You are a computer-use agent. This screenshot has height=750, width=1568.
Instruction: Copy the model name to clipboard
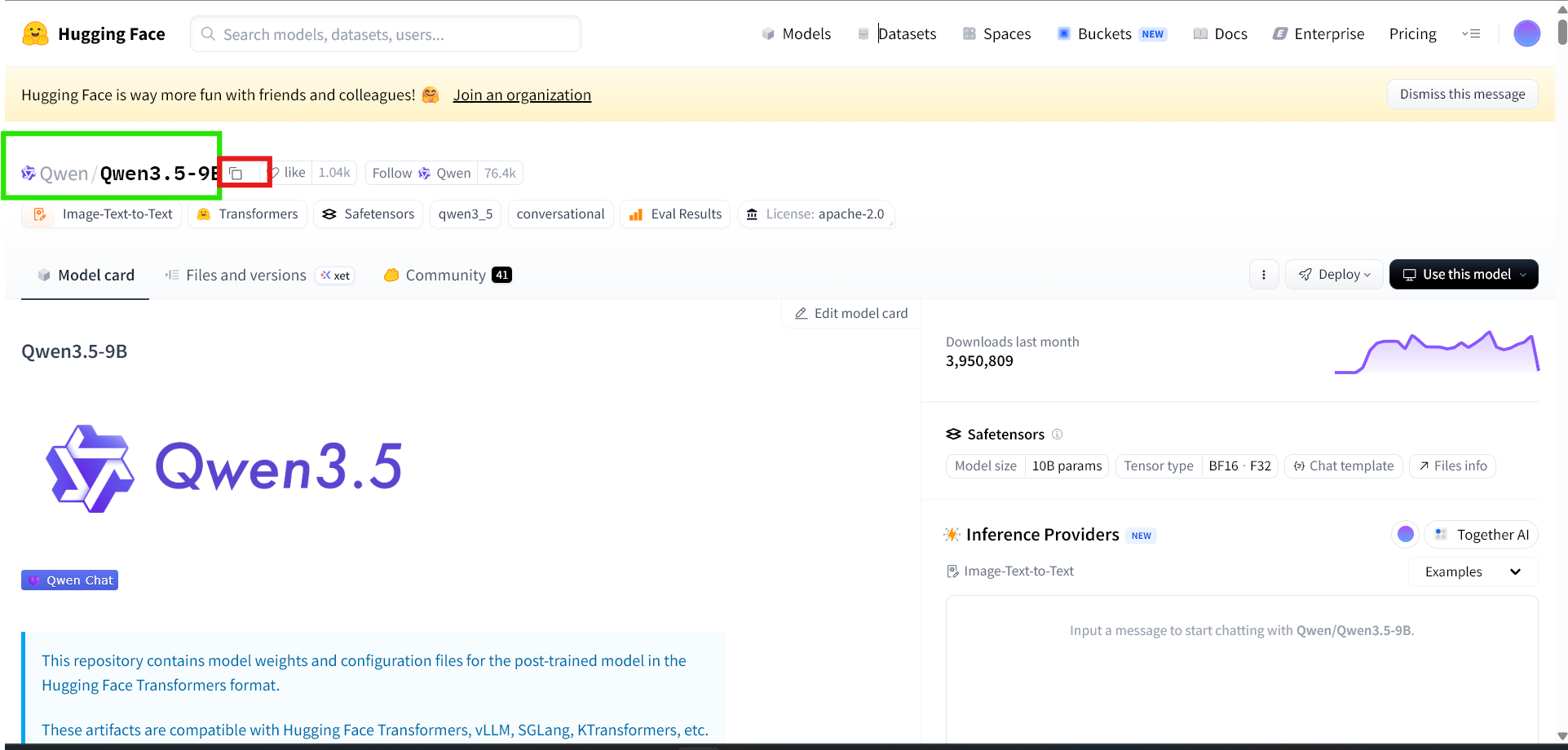coord(236,174)
